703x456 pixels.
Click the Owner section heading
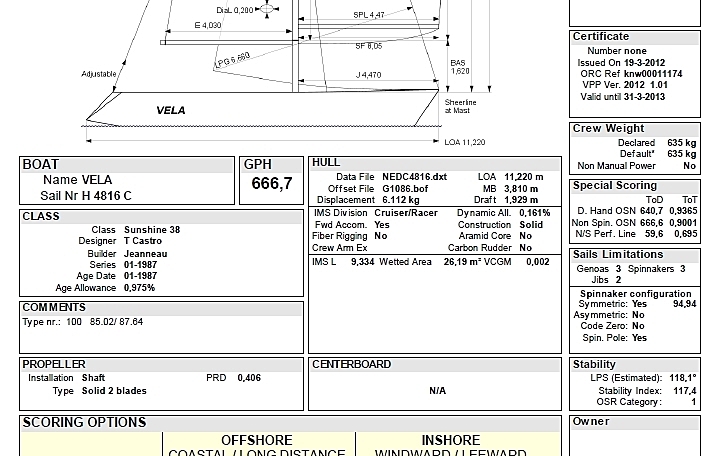[591, 421]
